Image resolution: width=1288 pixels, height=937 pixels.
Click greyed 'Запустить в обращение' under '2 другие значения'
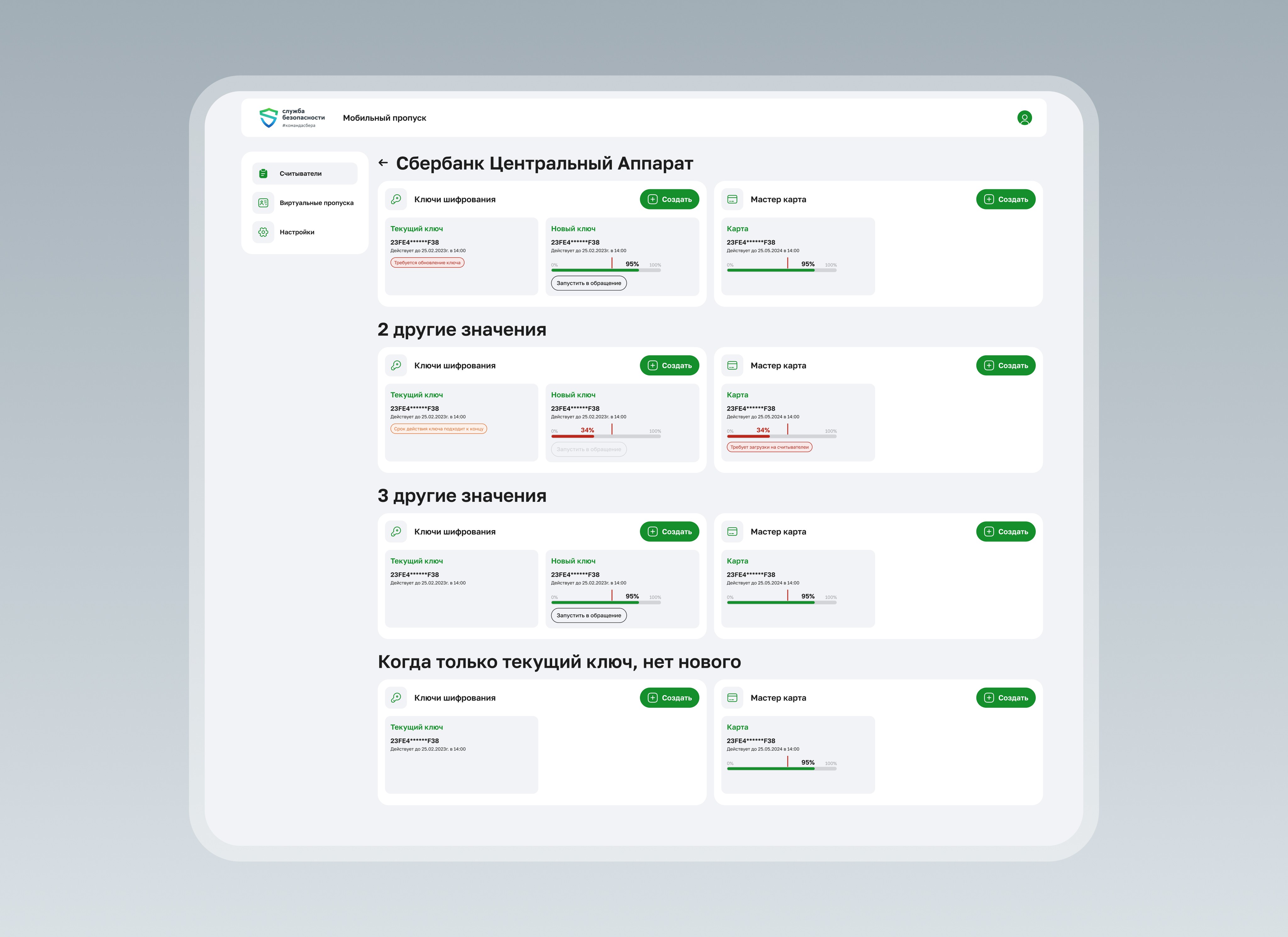point(589,449)
